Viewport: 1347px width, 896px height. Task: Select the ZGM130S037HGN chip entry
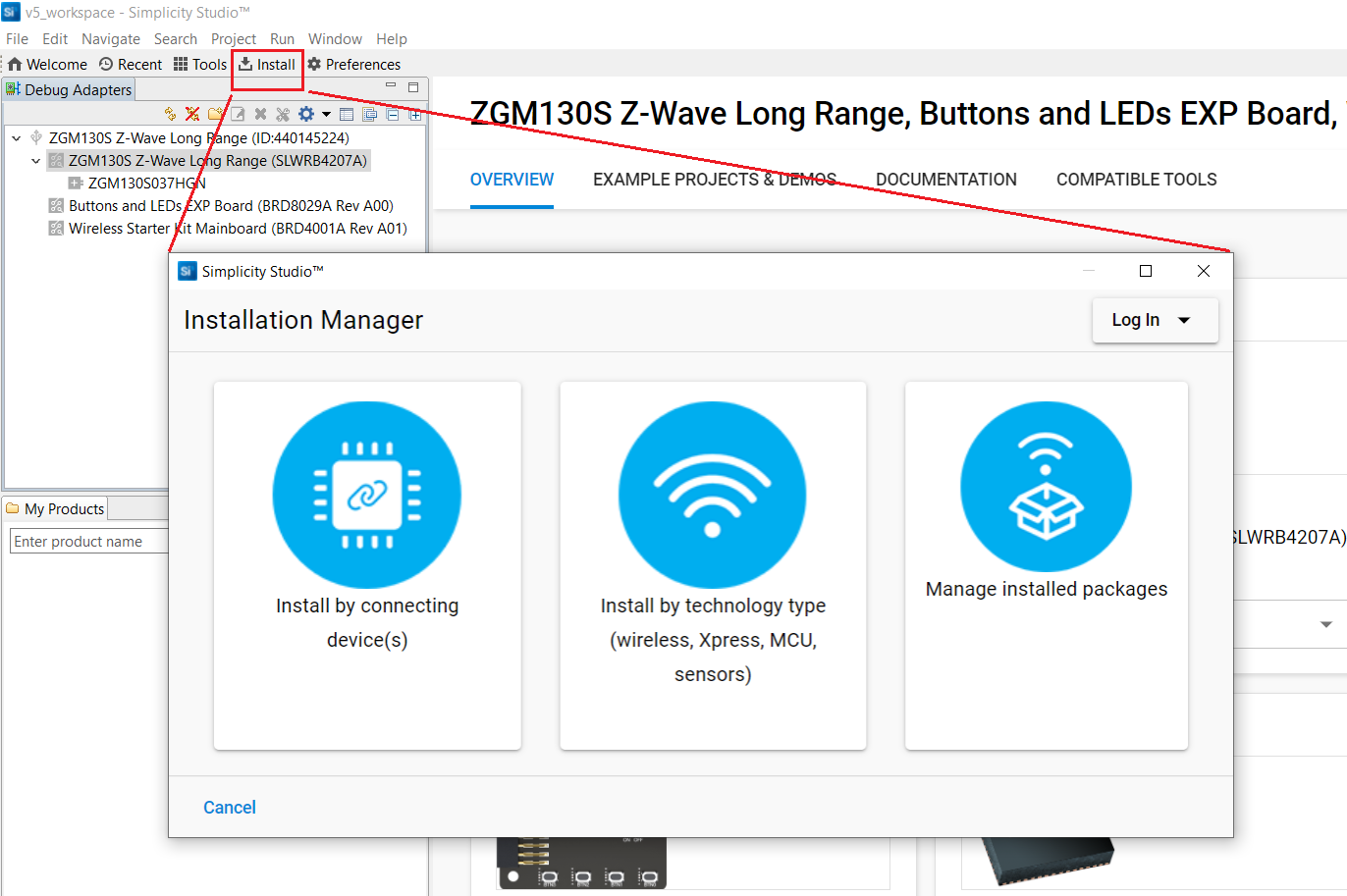pos(147,184)
